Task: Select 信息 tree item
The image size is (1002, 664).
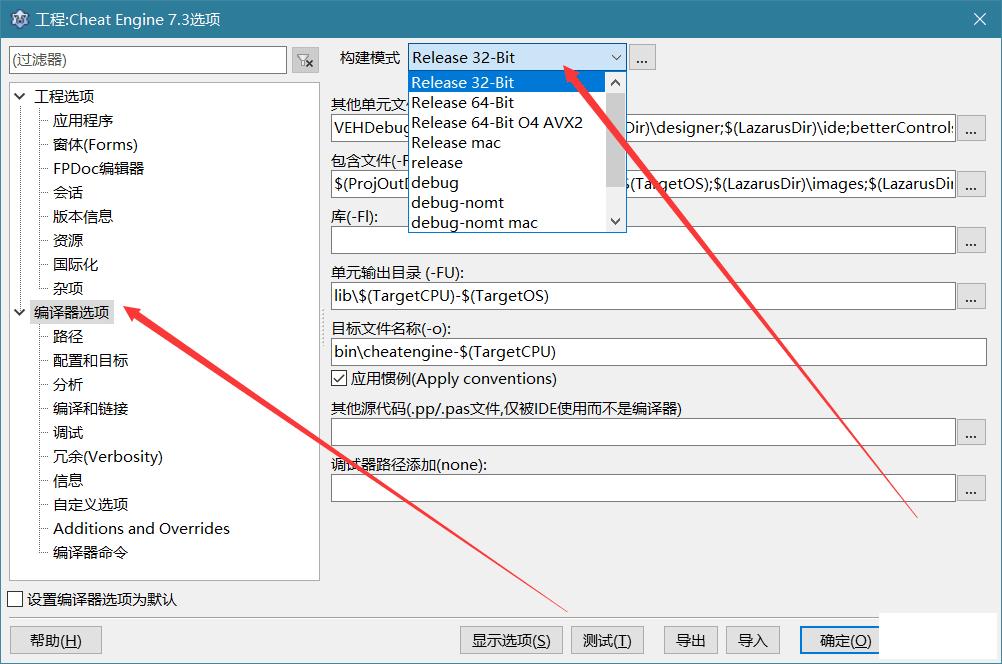Action: (68, 481)
